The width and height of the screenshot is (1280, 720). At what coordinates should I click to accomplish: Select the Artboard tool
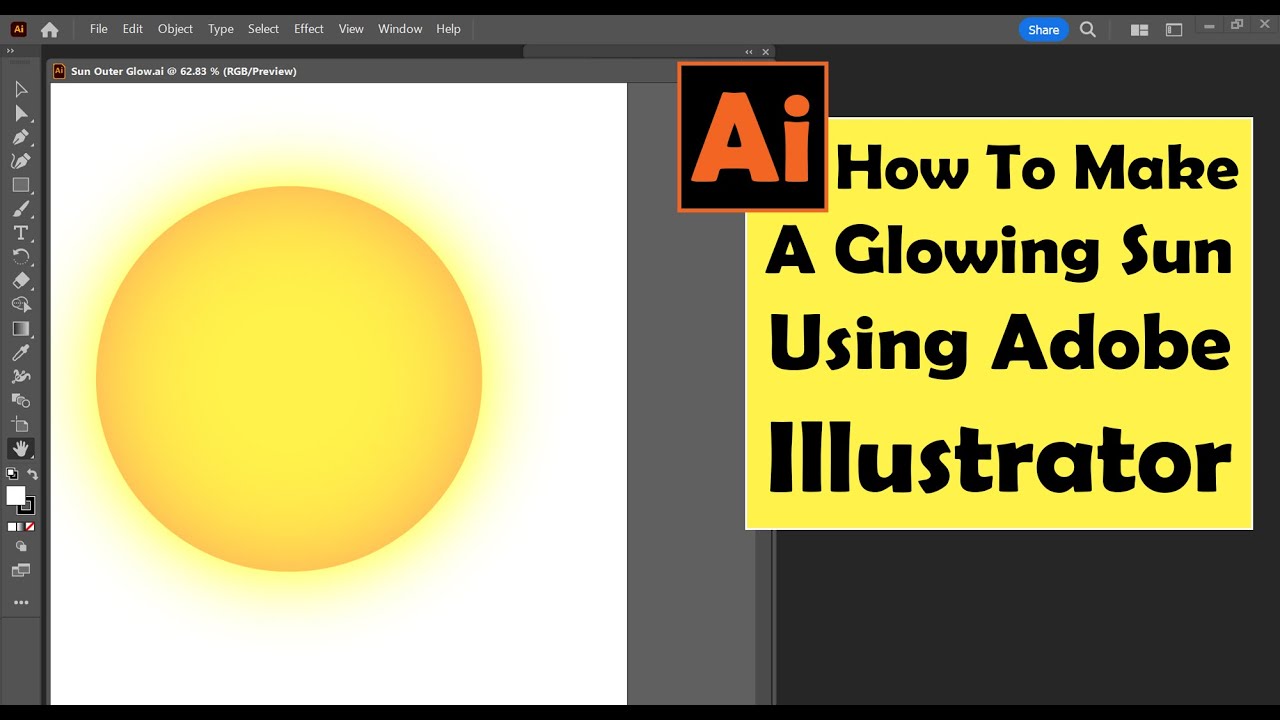tap(21, 425)
